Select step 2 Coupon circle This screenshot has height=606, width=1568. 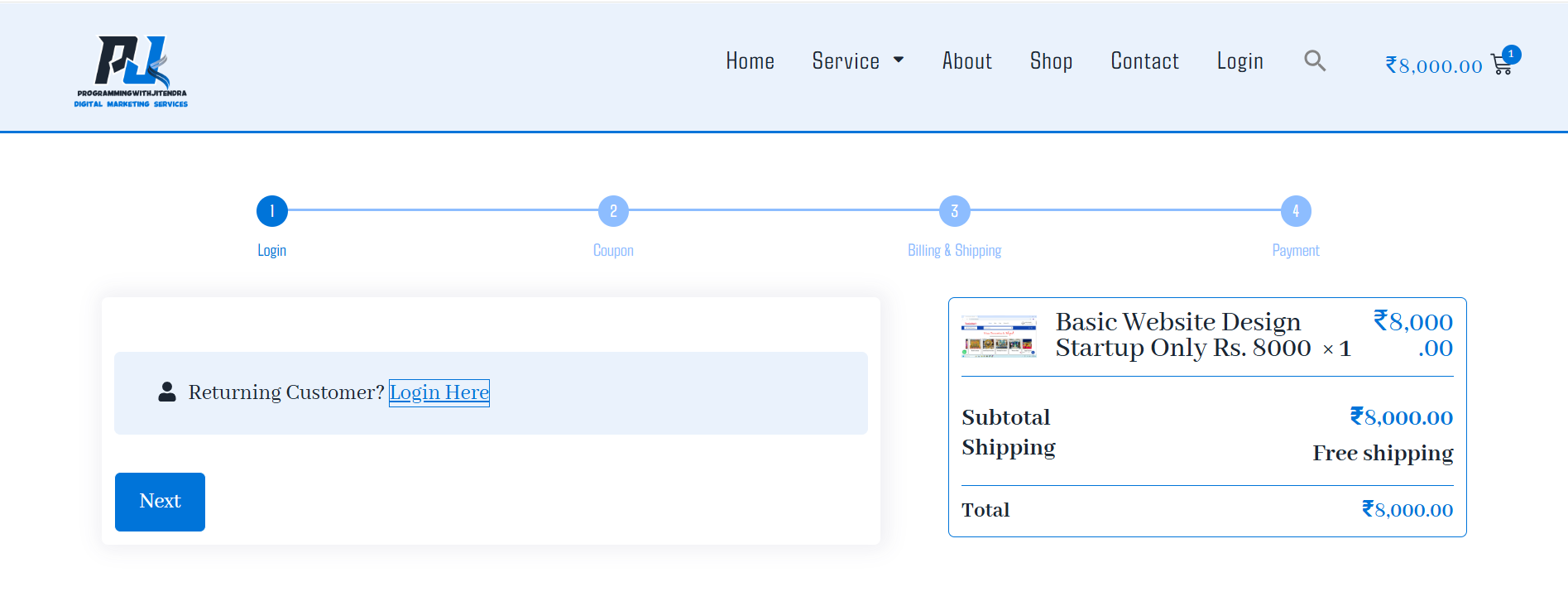coord(613,211)
